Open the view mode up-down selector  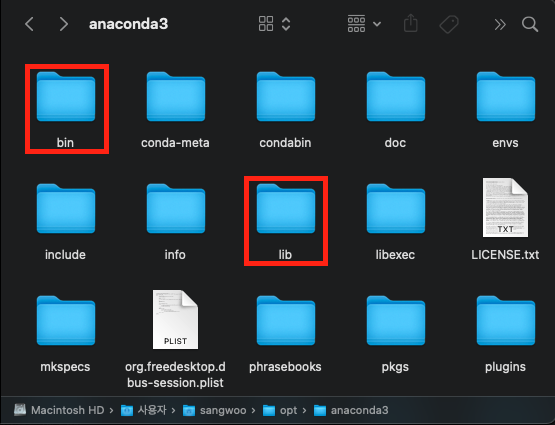click(286, 24)
